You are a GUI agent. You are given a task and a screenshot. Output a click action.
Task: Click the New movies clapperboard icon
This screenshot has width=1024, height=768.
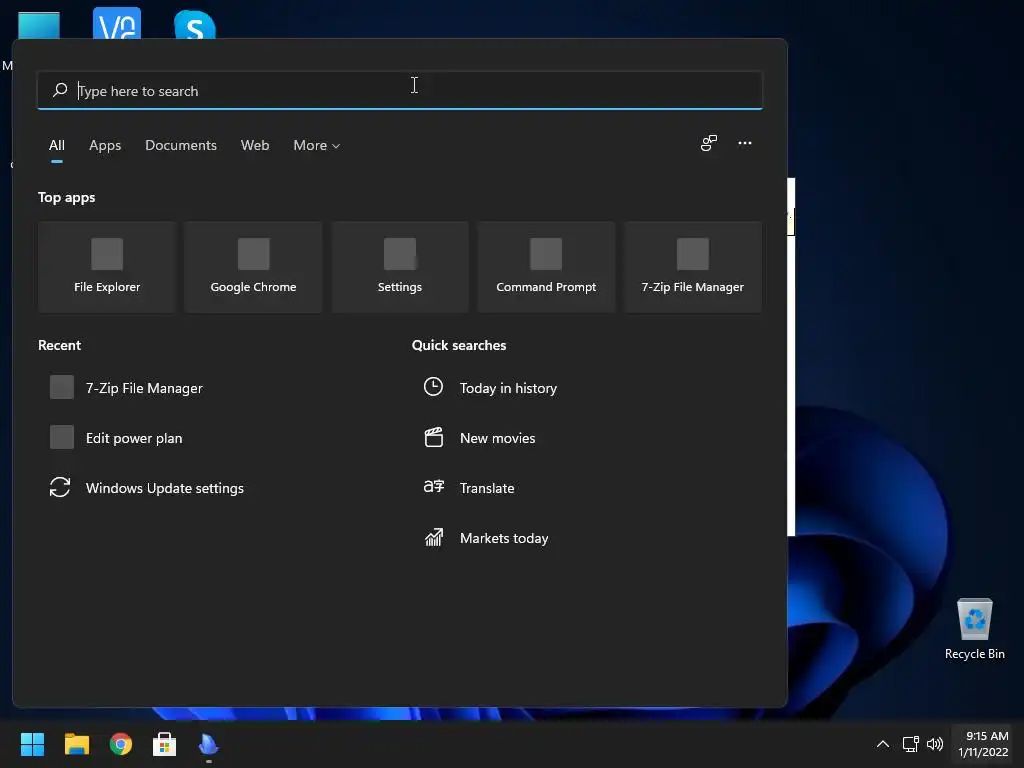tap(434, 437)
